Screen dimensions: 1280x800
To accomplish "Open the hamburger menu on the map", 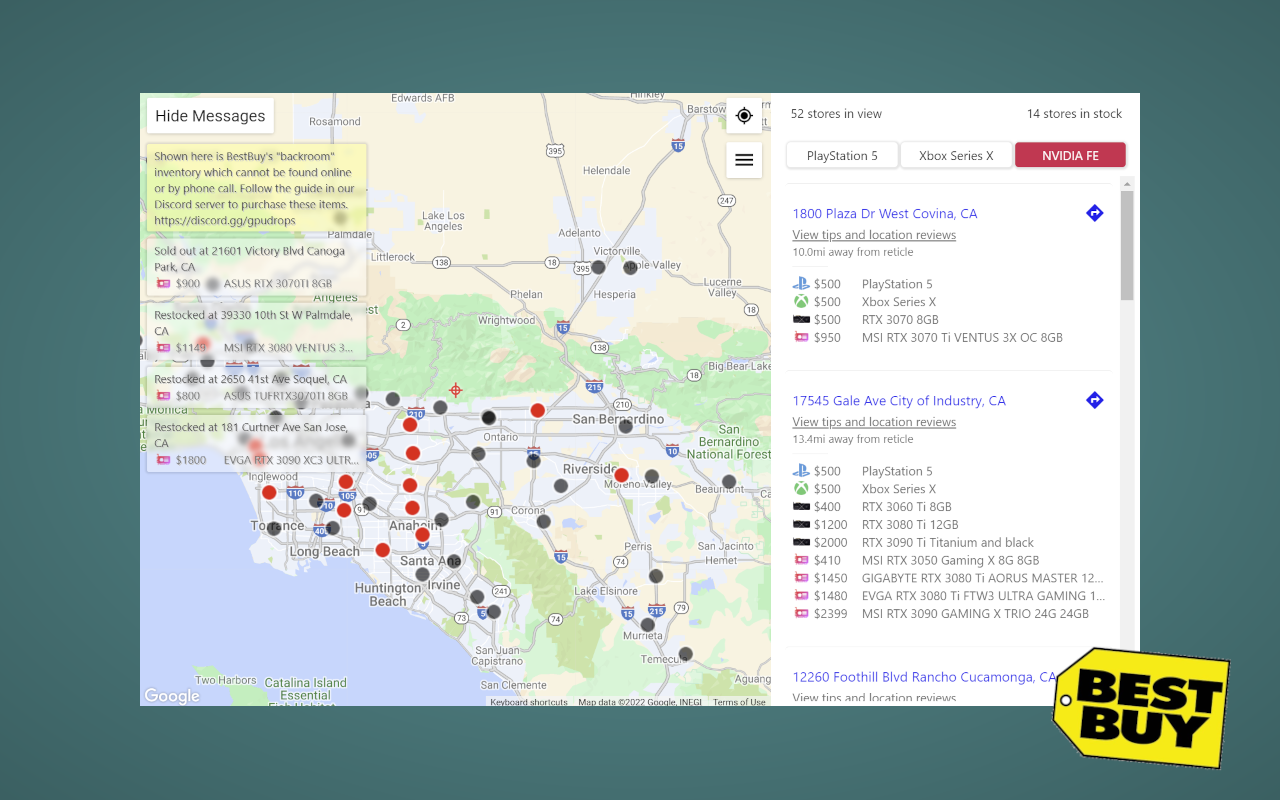I will (x=744, y=160).
